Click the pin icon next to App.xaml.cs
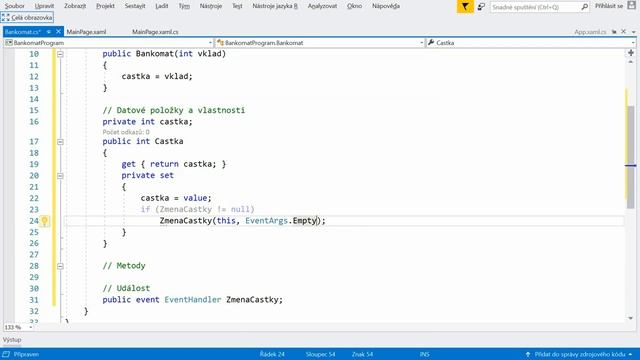 [614, 32]
